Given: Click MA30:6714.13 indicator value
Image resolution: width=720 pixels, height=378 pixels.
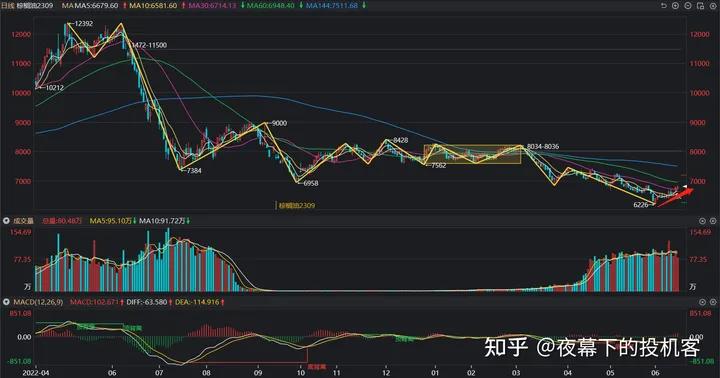Looking at the screenshot, I should coord(212,6).
